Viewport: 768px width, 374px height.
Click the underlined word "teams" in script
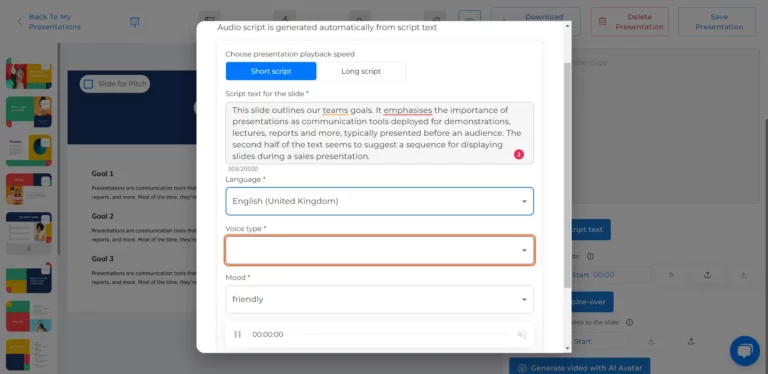[x=335, y=110]
